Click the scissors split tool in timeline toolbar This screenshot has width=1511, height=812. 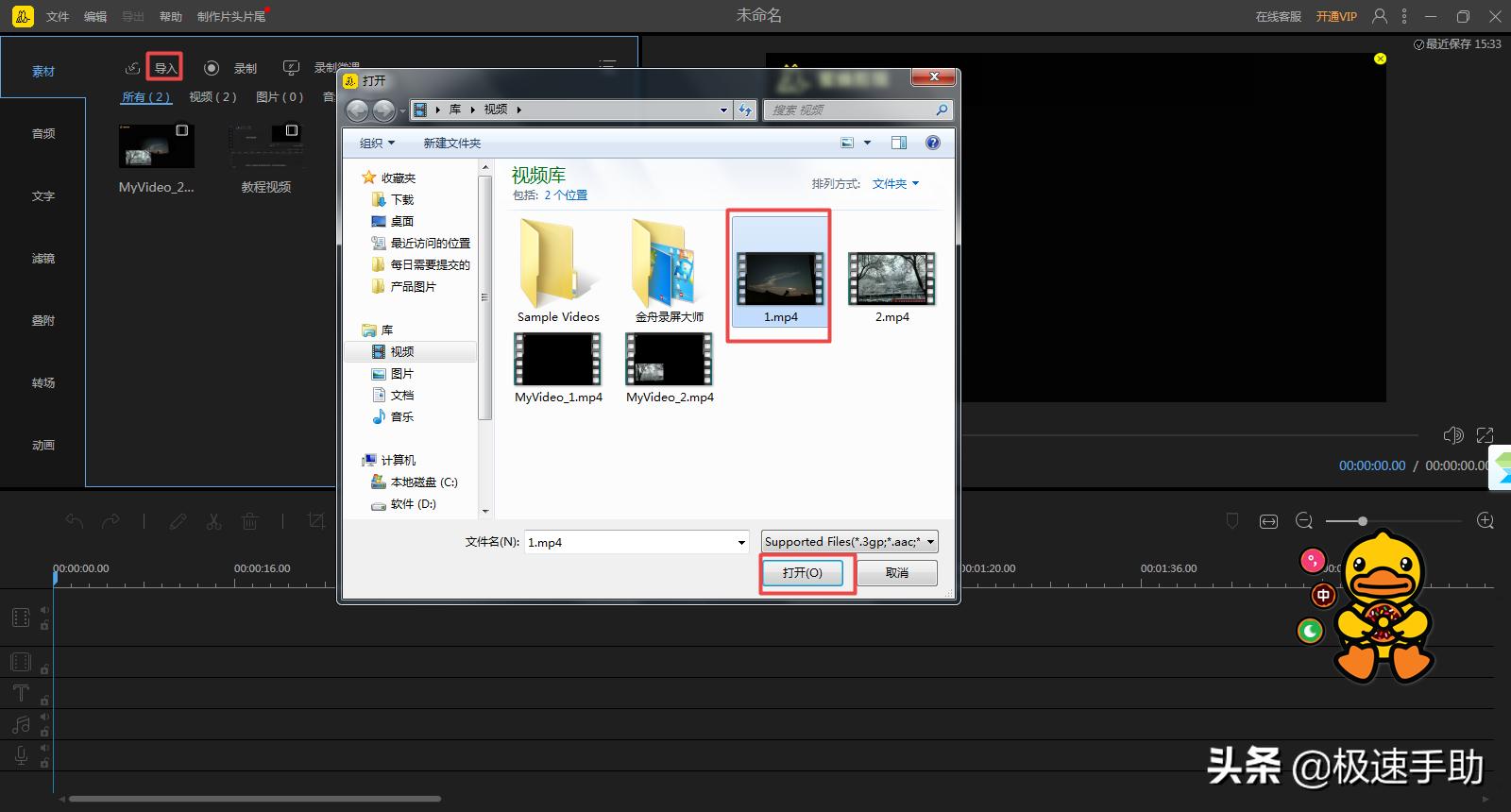click(x=213, y=521)
